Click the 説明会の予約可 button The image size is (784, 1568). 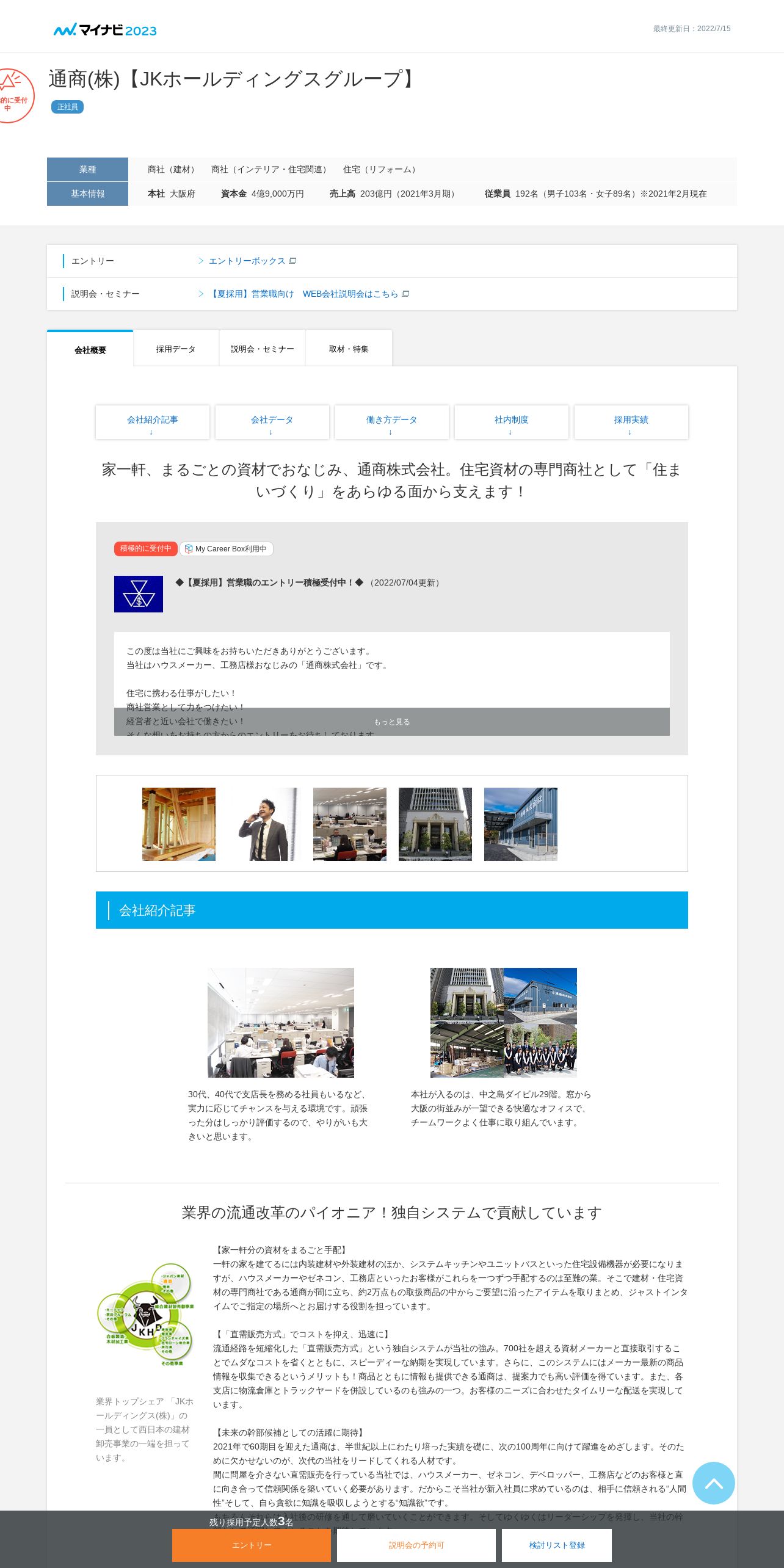(x=416, y=1545)
